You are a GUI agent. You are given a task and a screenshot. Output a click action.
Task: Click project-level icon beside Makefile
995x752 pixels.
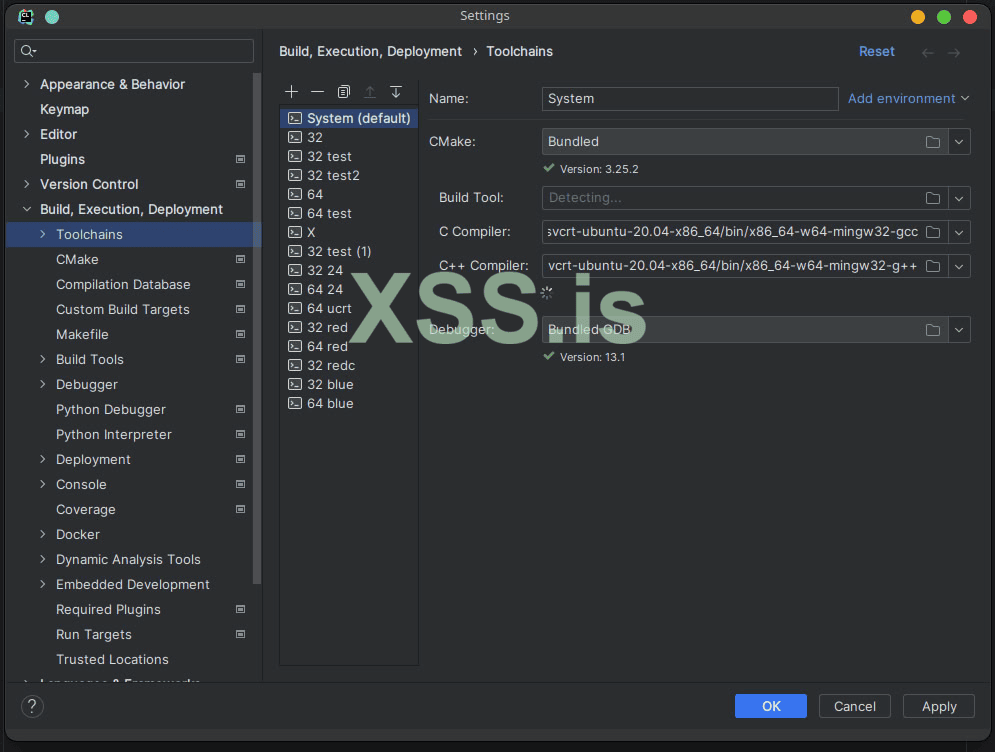241,334
